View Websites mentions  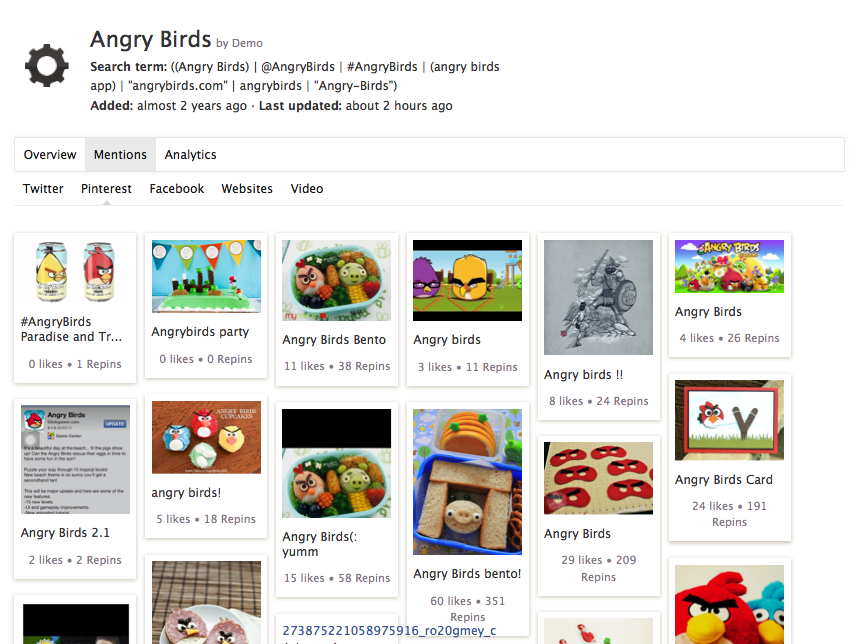(x=247, y=189)
